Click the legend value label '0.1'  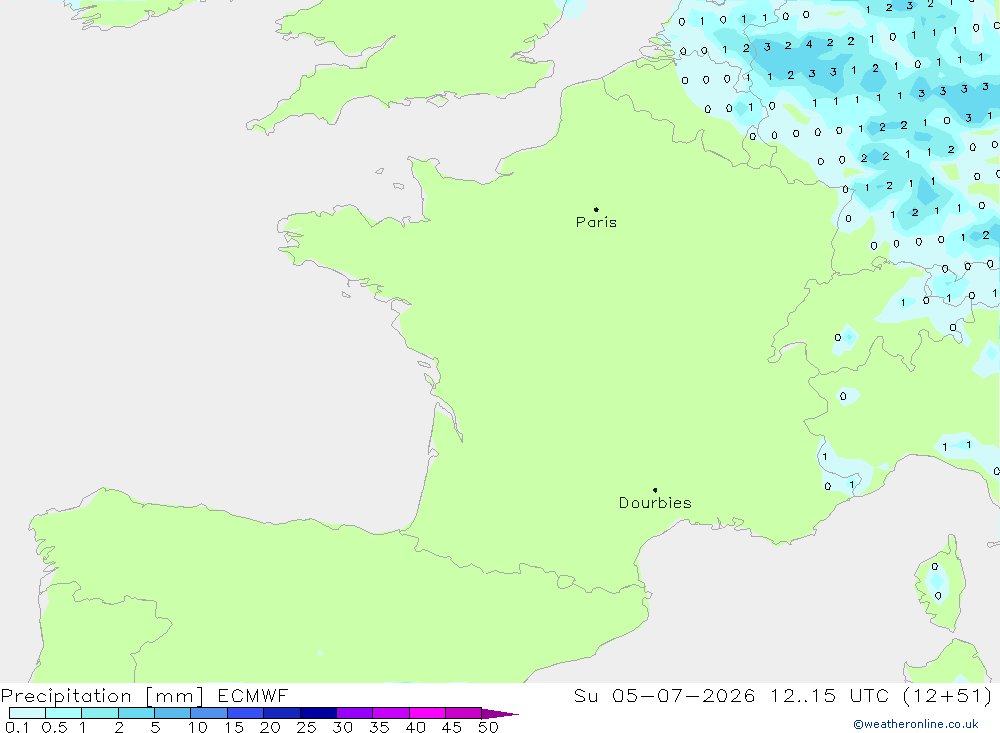coord(17,727)
